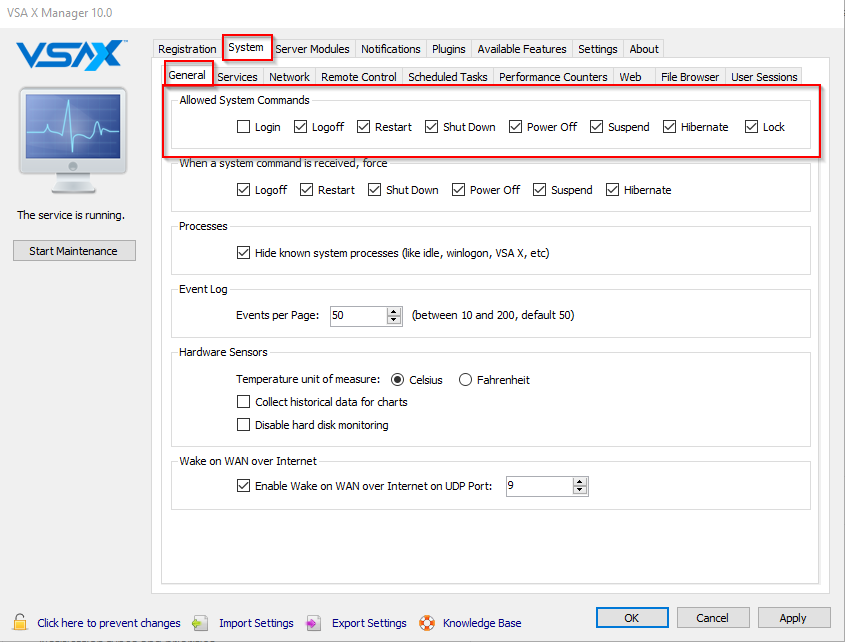Click the Knowledge Base lifebuoy icon

pos(427,623)
